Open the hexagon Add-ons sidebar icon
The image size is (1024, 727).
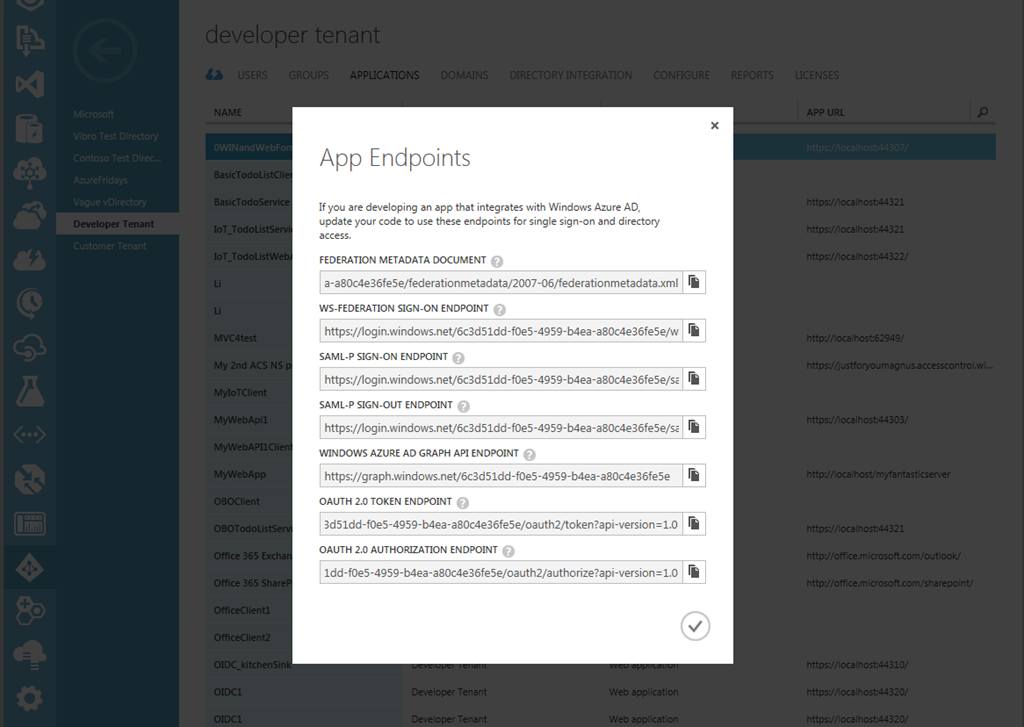tap(29, 611)
